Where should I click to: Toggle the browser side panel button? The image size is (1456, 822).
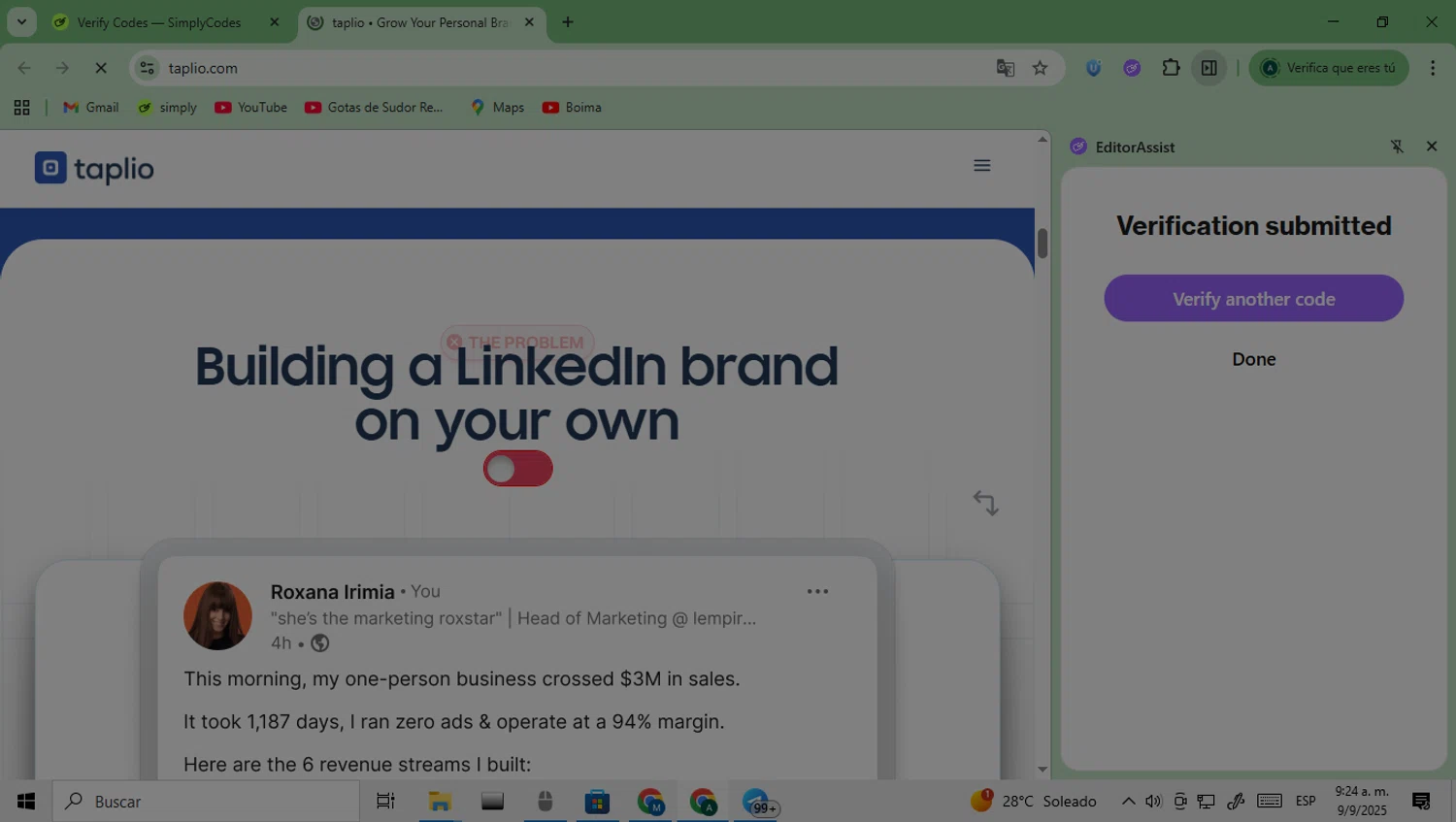[x=1208, y=68]
